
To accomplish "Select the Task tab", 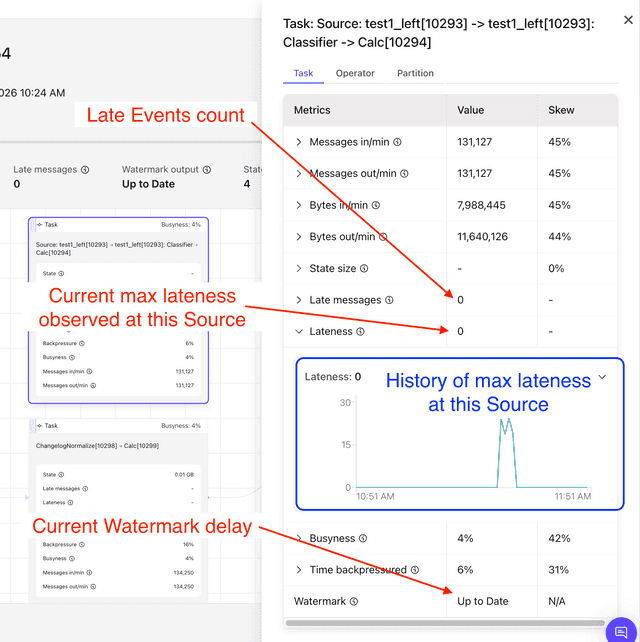I will coord(303,73).
